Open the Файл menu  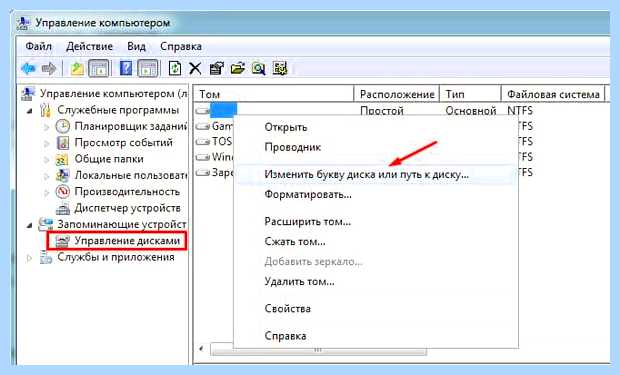38,46
